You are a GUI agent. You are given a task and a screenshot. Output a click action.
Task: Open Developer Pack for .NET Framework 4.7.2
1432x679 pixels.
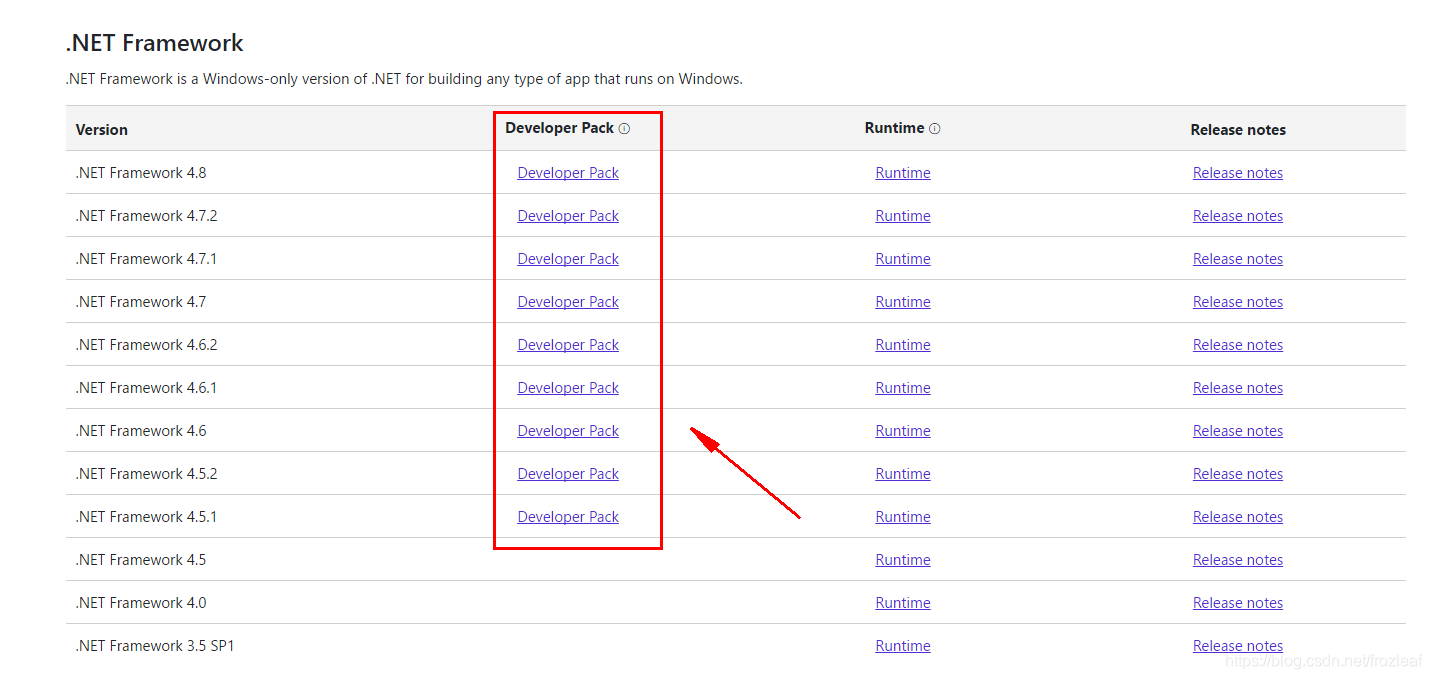click(x=568, y=216)
